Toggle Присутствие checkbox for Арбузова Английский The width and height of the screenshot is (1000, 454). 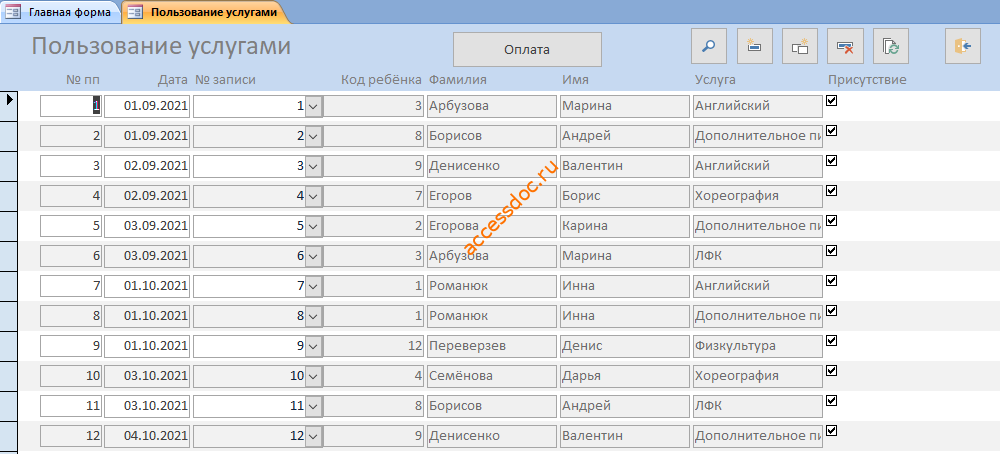831,101
